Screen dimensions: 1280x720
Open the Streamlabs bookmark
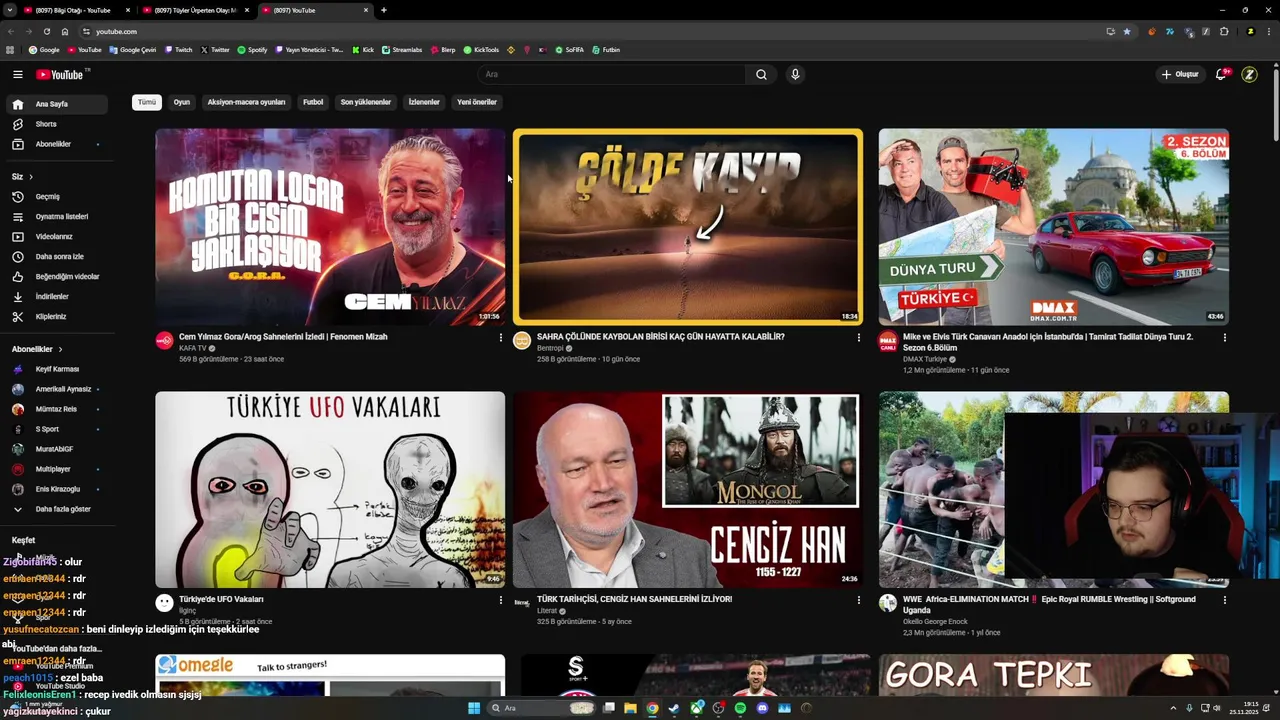click(402, 49)
